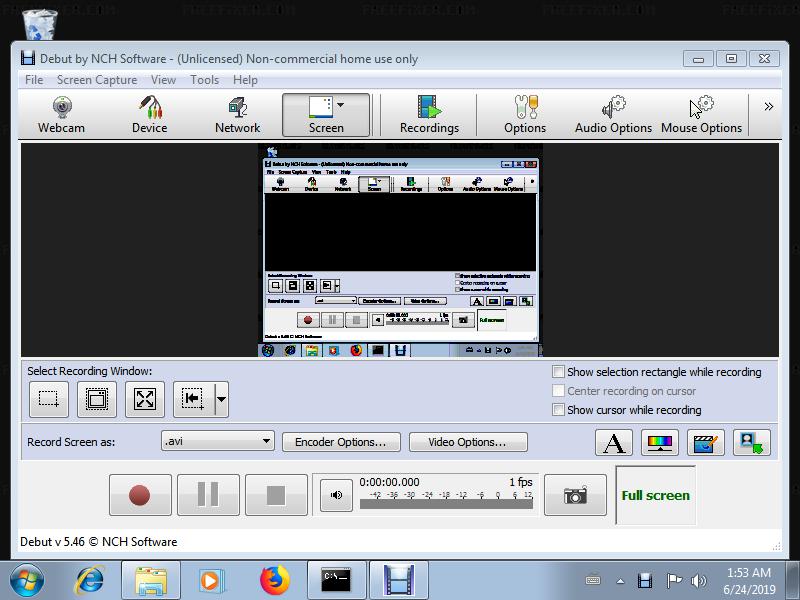Screen dimensions: 800x600
Task: Toggle Show cursor while recording checkbox
Action: (559, 410)
